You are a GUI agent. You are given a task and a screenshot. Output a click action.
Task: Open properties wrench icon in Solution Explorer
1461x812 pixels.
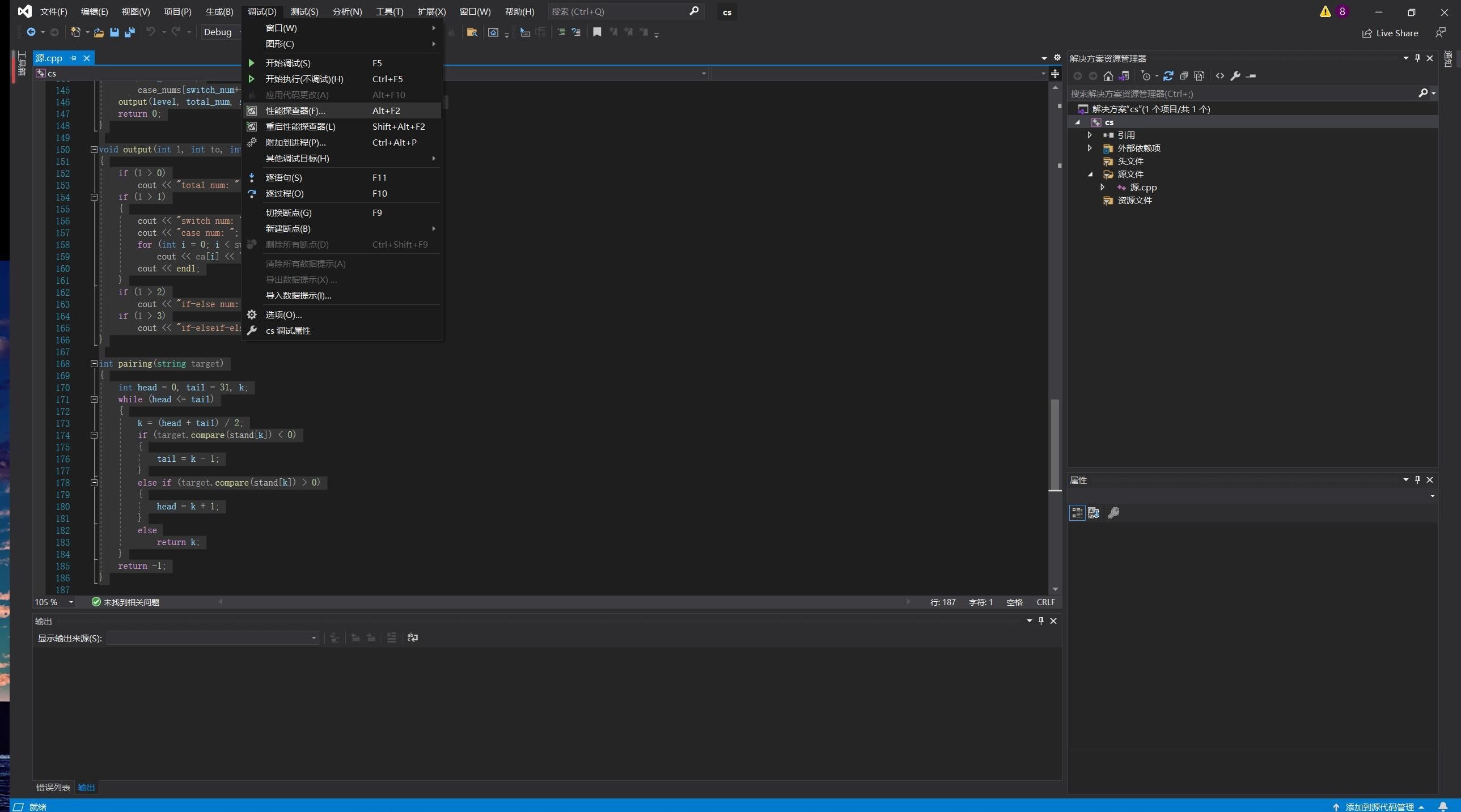[1235, 76]
